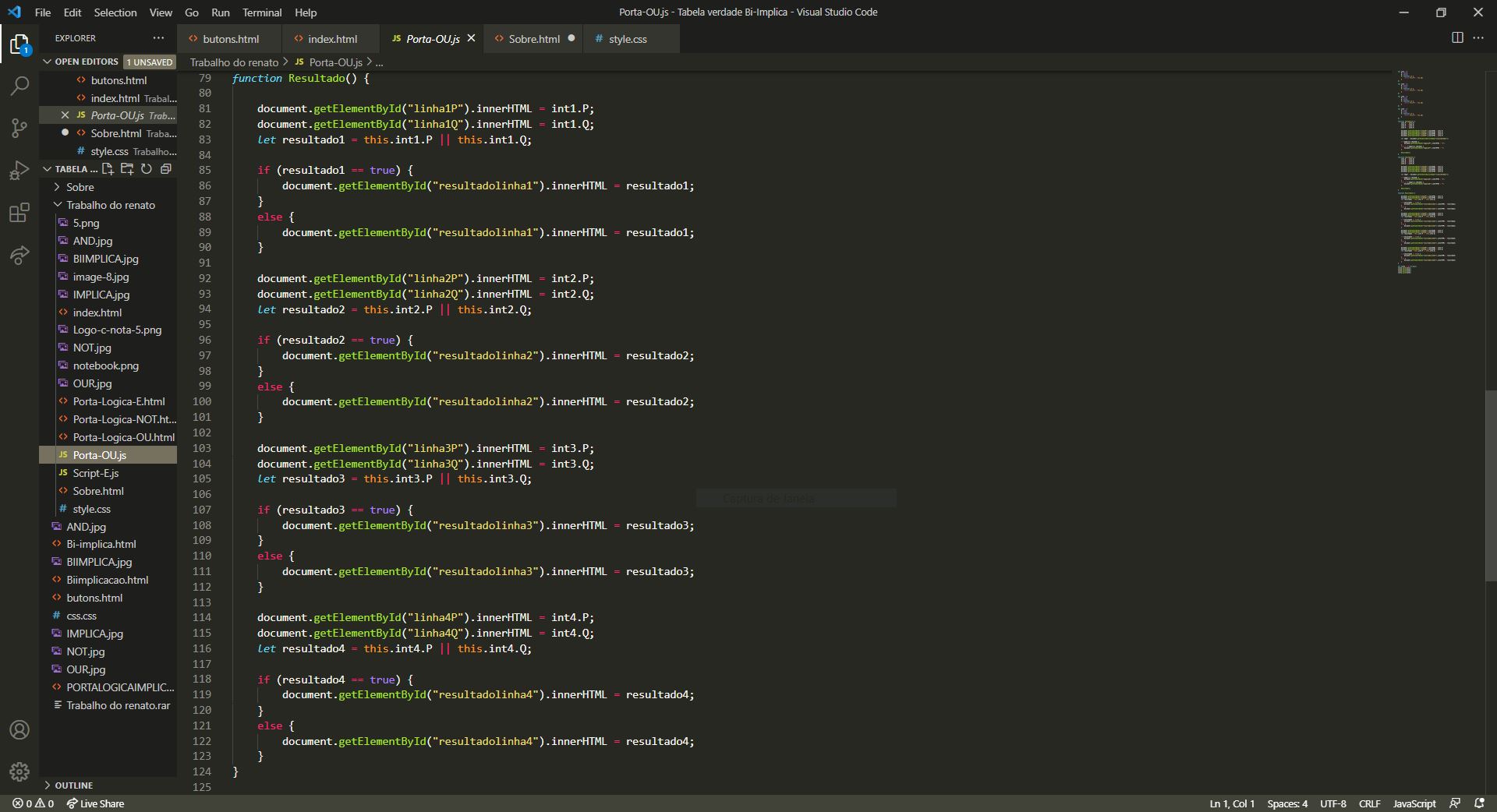Screen dimensions: 1497x812
Task: Collapse the Open Editors section
Action: pyautogui.click(x=86, y=62)
